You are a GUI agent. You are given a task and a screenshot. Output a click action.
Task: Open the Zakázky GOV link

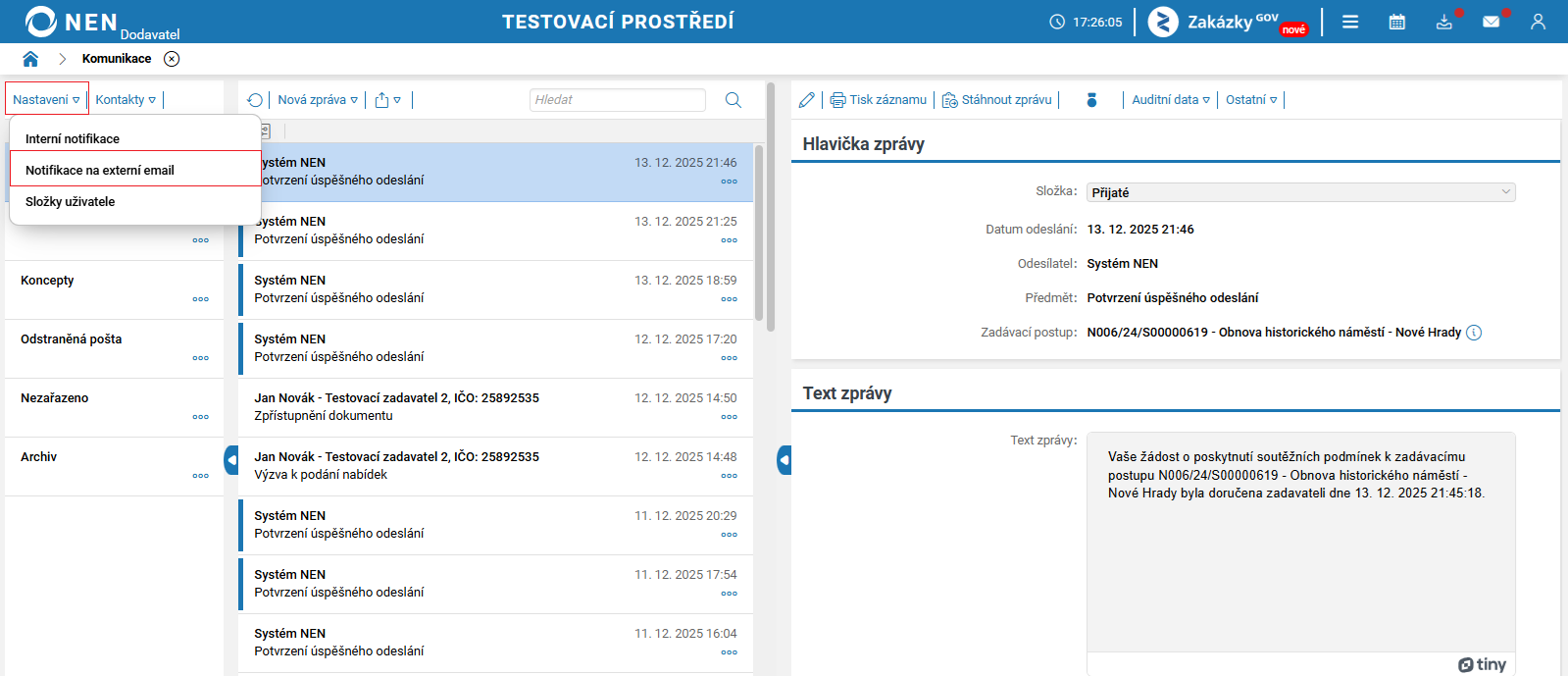[x=1229, y=22]
